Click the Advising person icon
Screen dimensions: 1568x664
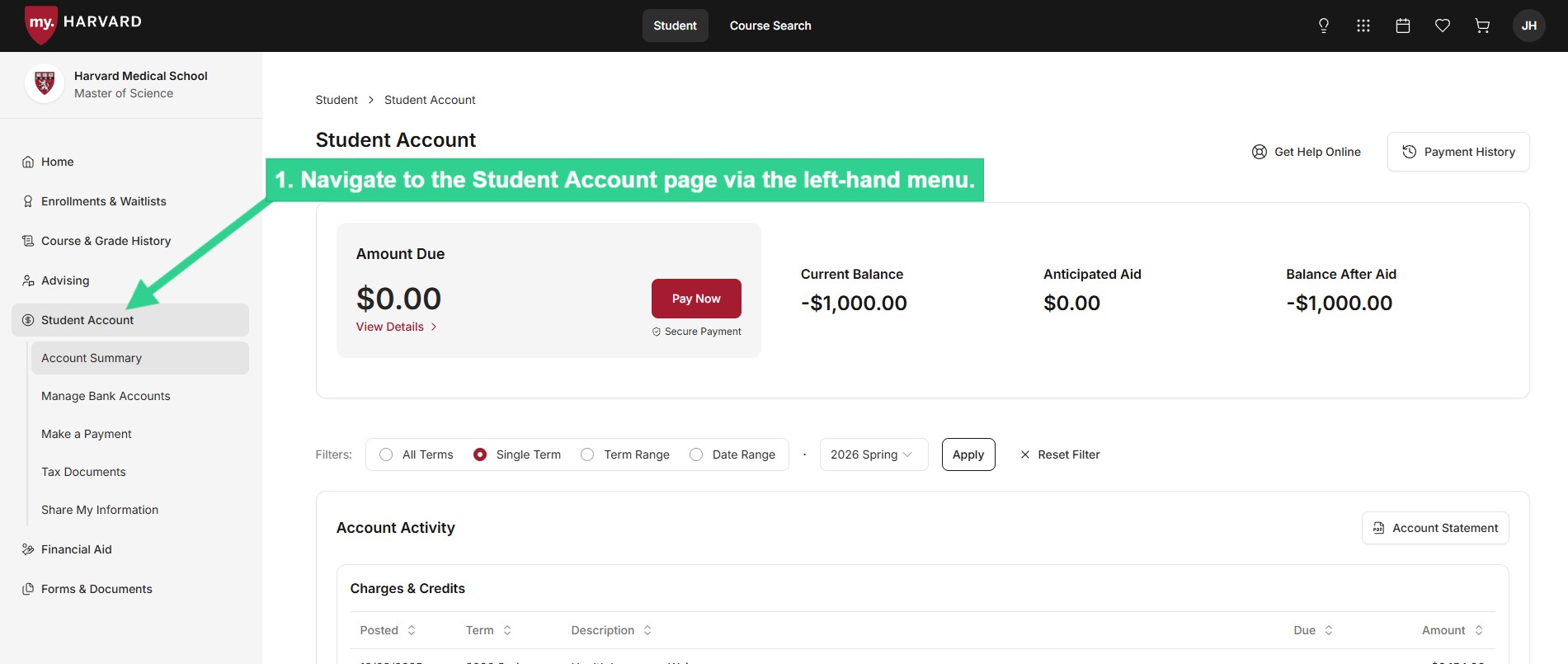click(28, 280)
